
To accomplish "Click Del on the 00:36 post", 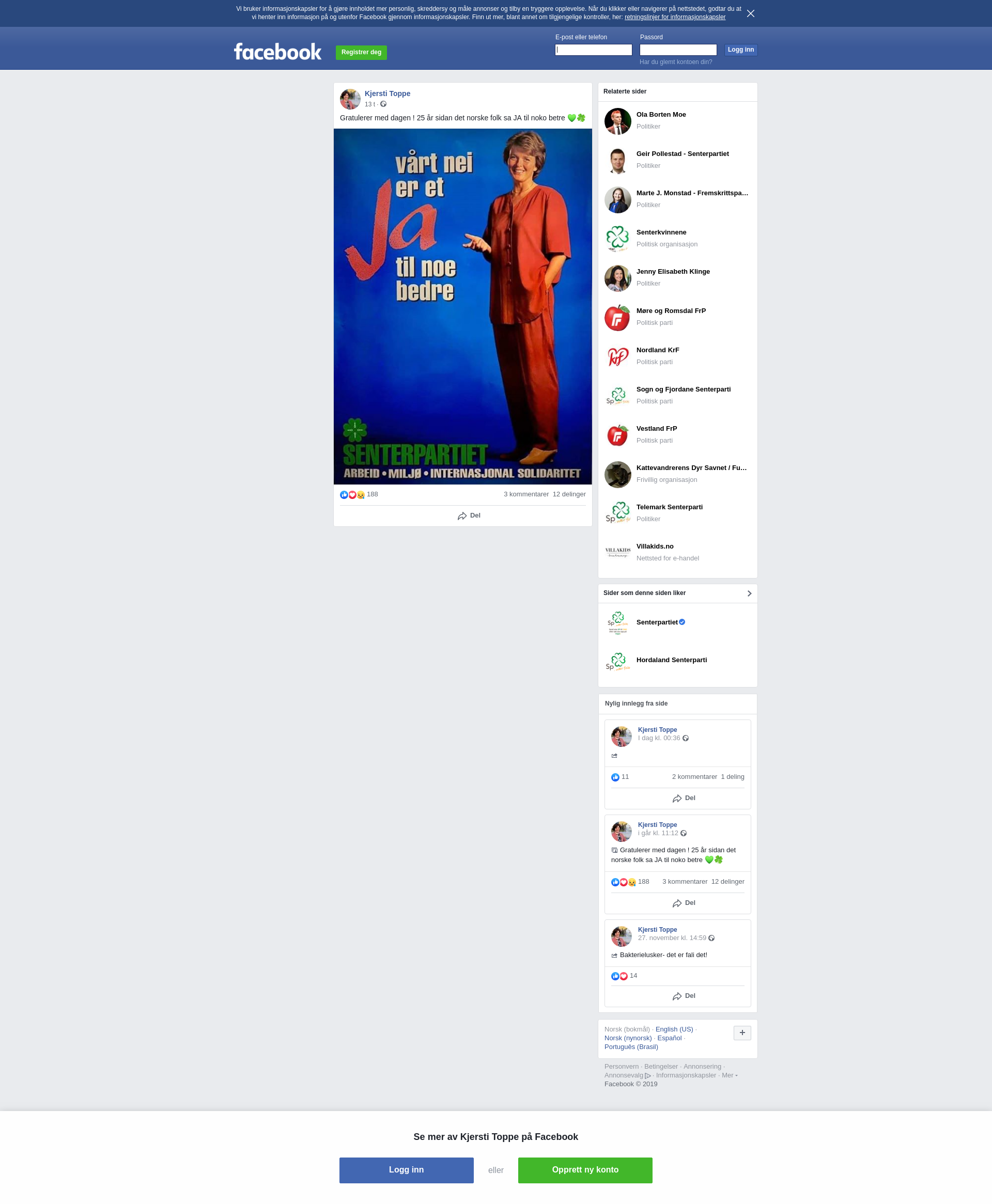I will click(x=684, y=798).
